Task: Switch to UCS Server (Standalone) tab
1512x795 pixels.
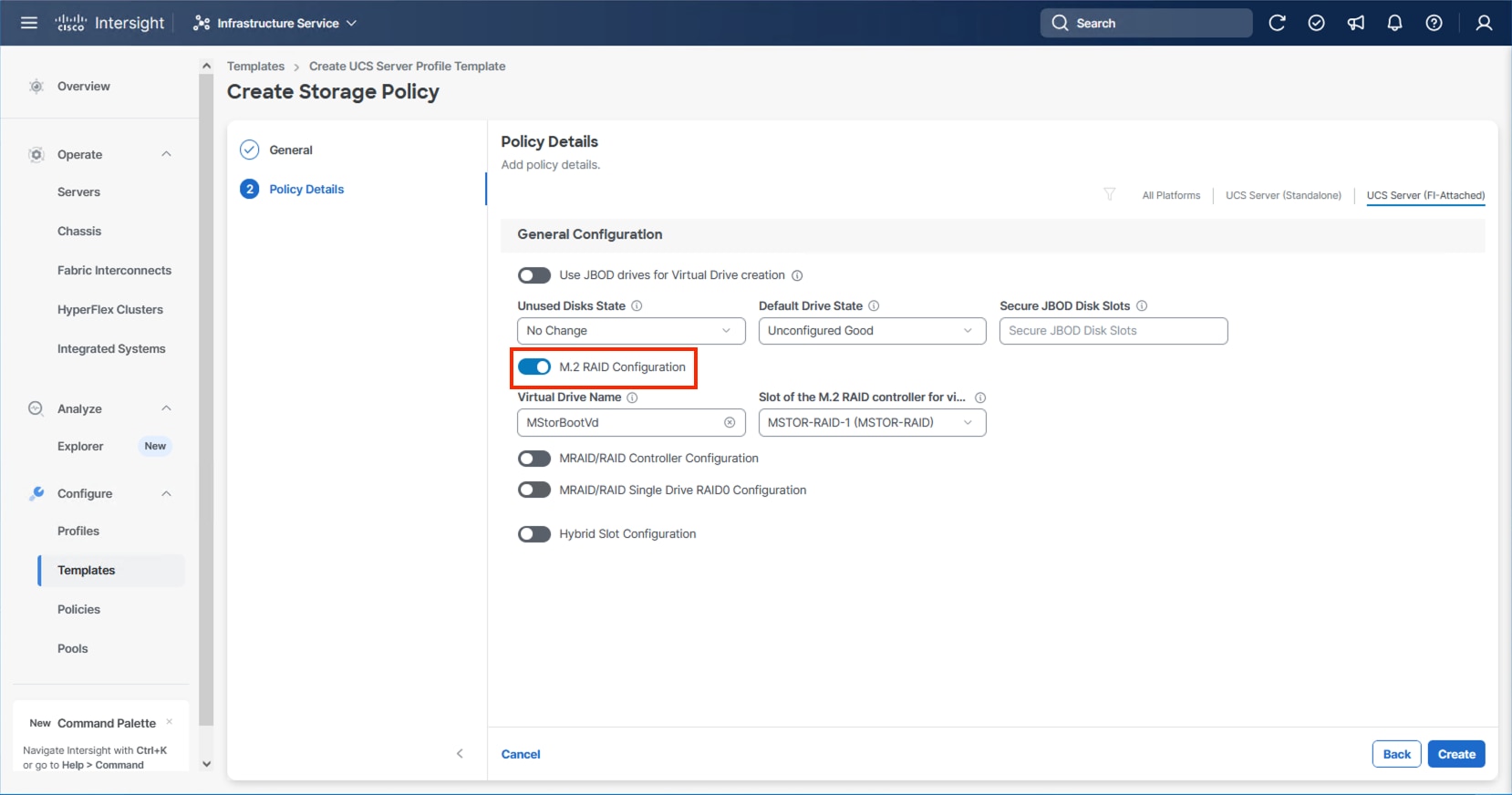Action: click(x=1283, y=195)
